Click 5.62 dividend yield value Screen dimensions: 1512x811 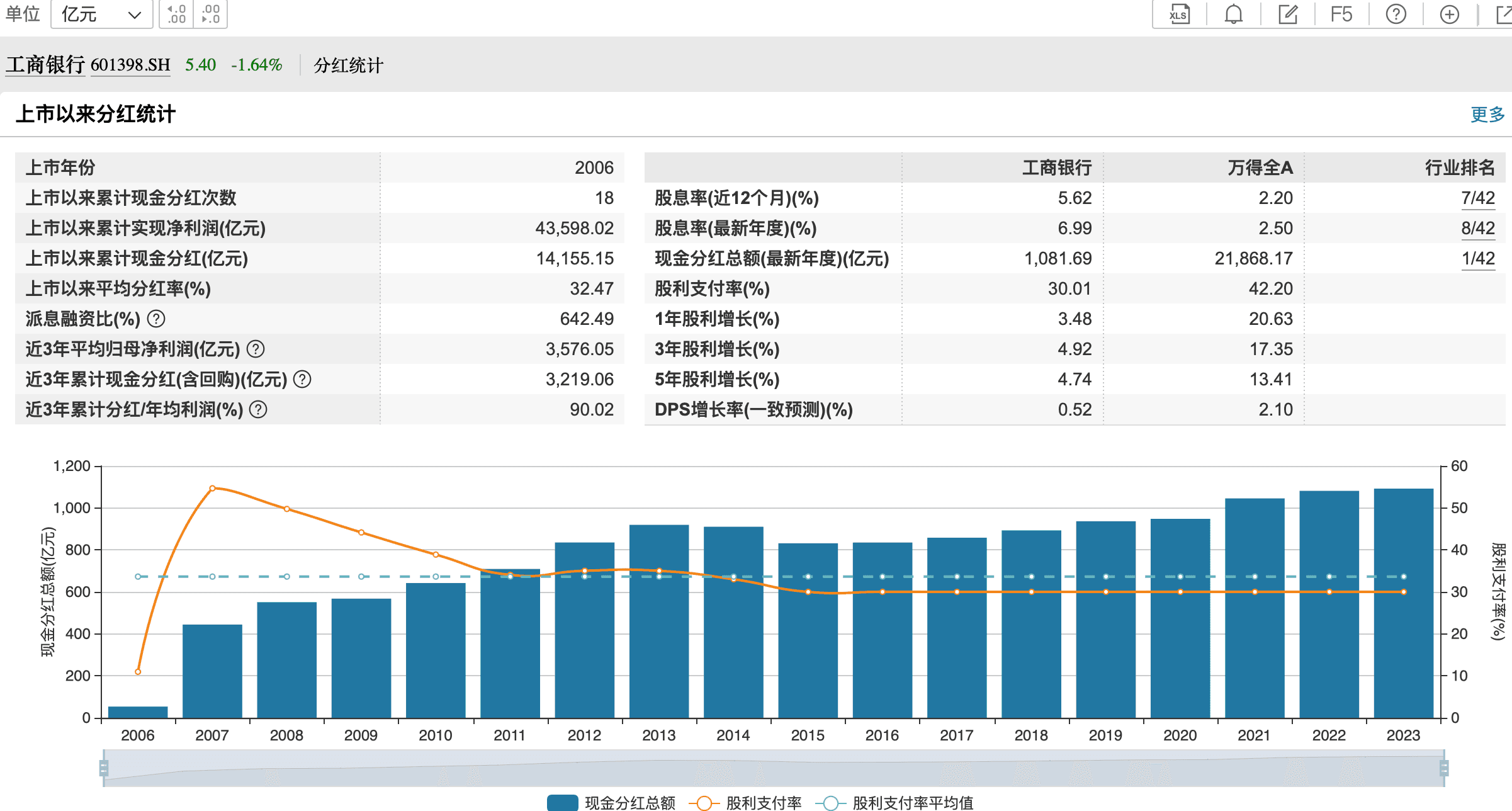(x=1075, y=198)
